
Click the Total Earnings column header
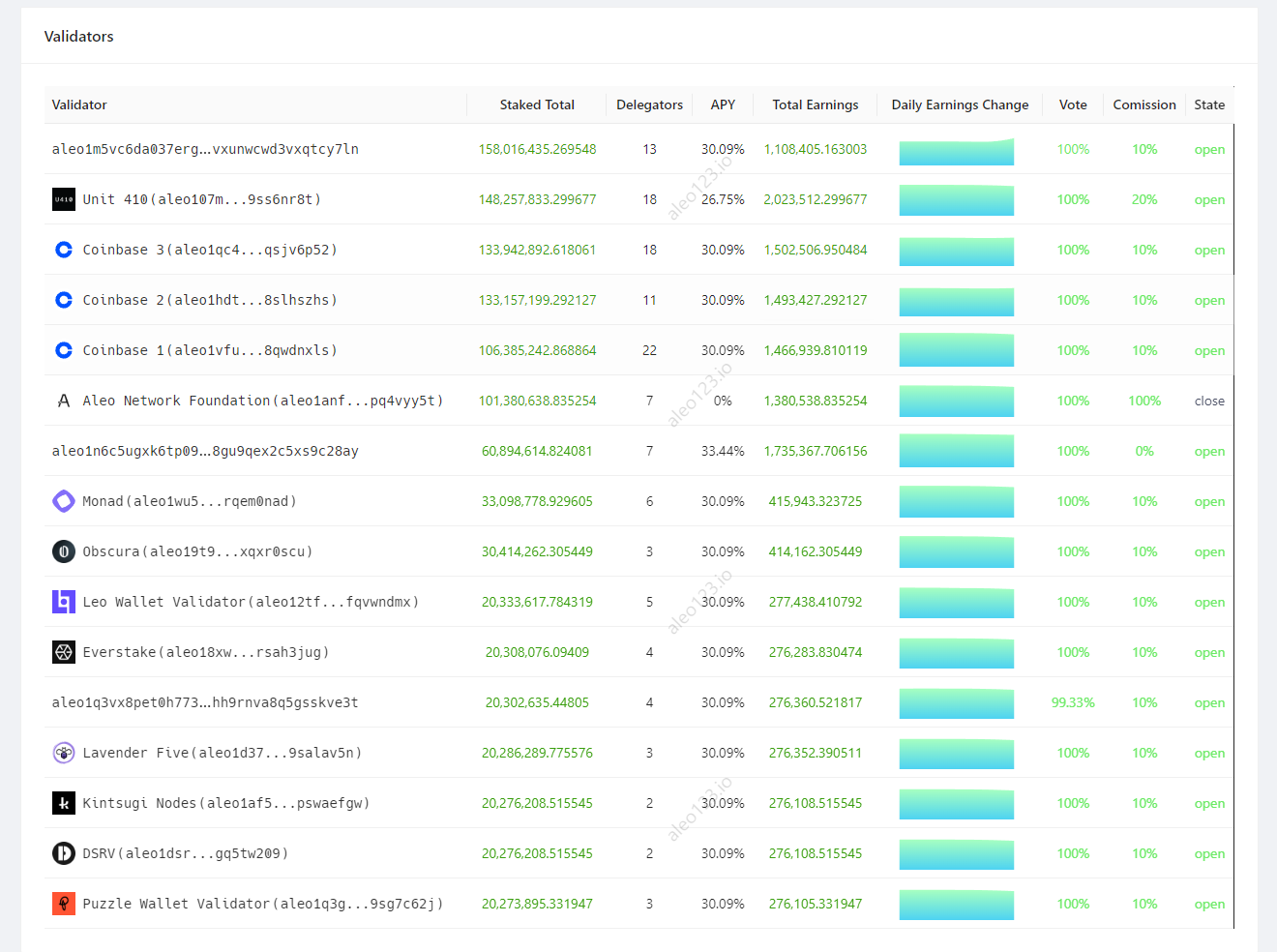[x=815, y=104]
